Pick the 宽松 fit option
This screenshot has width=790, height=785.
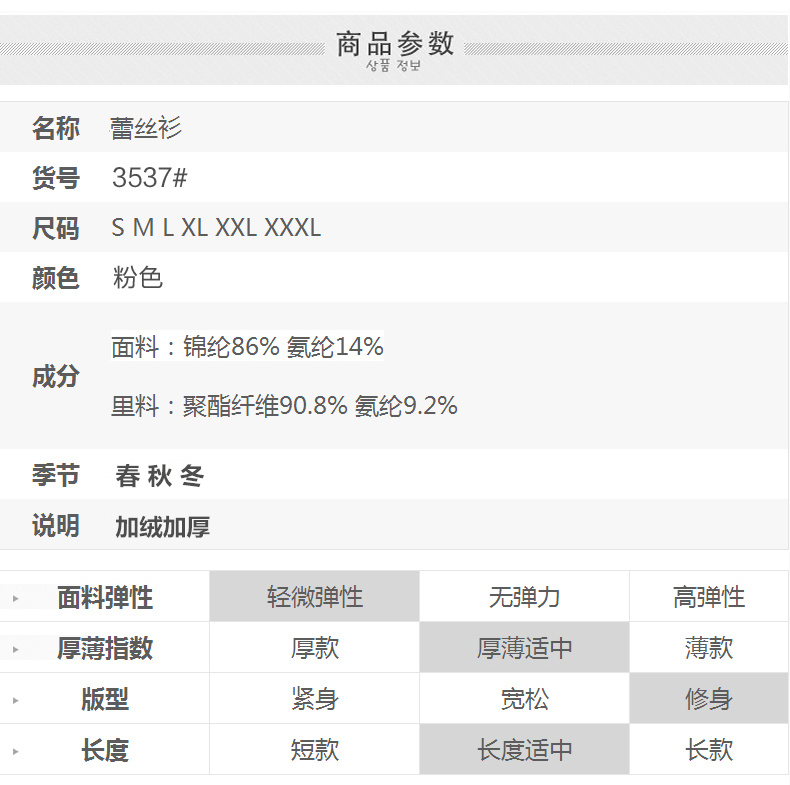coord(524,699)
